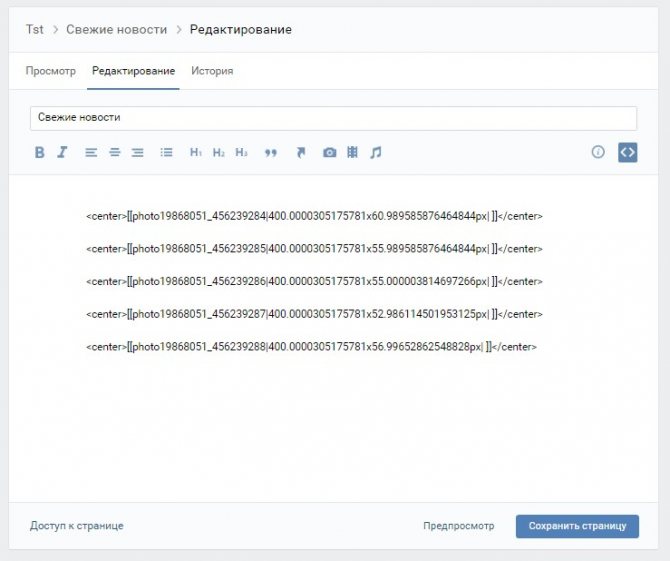The width and height of the screenshot is (670, 561).
Task: Click markup line with photo 456239287
Action: (314, 314)
